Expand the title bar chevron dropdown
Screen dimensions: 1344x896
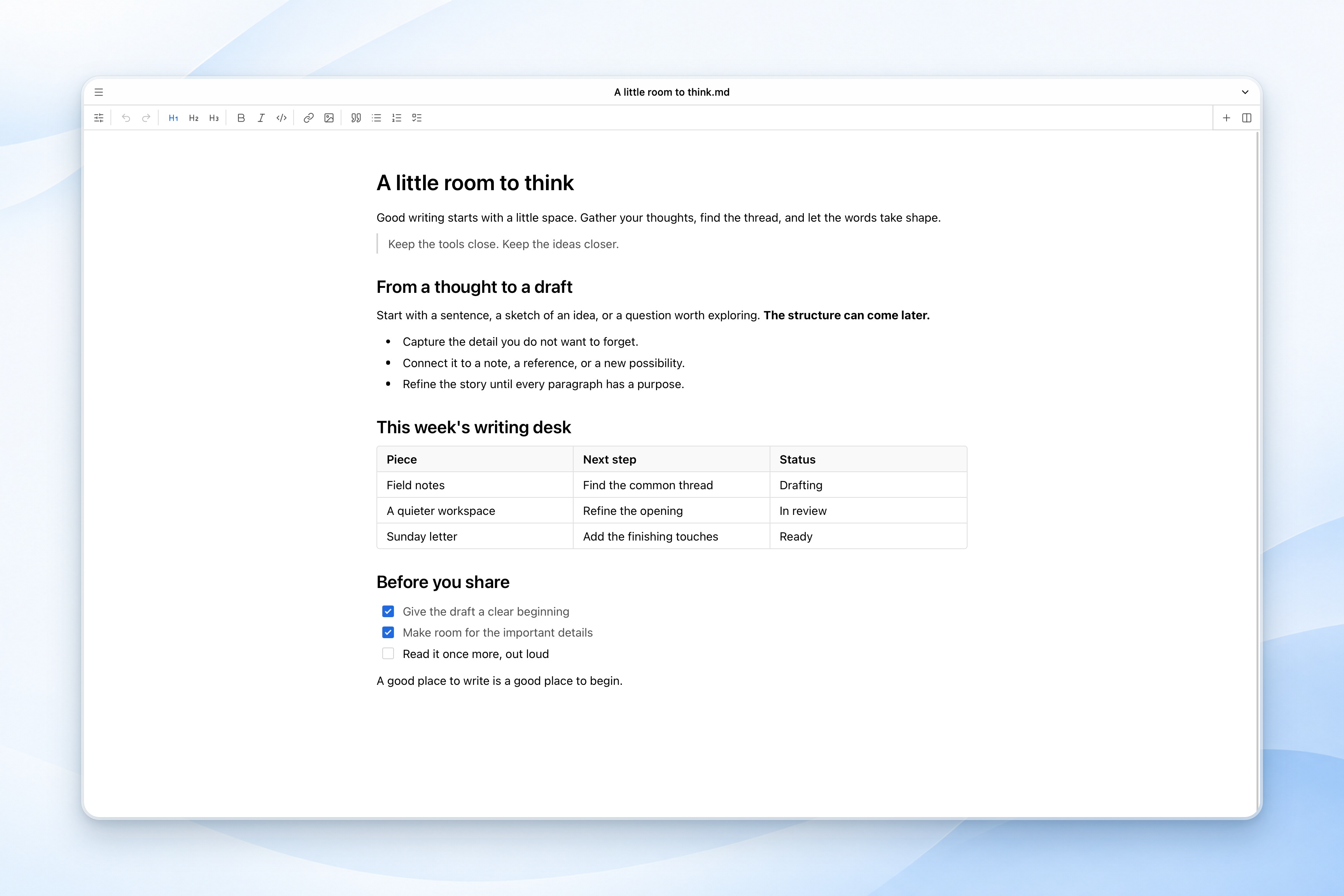coord(1245,92)
